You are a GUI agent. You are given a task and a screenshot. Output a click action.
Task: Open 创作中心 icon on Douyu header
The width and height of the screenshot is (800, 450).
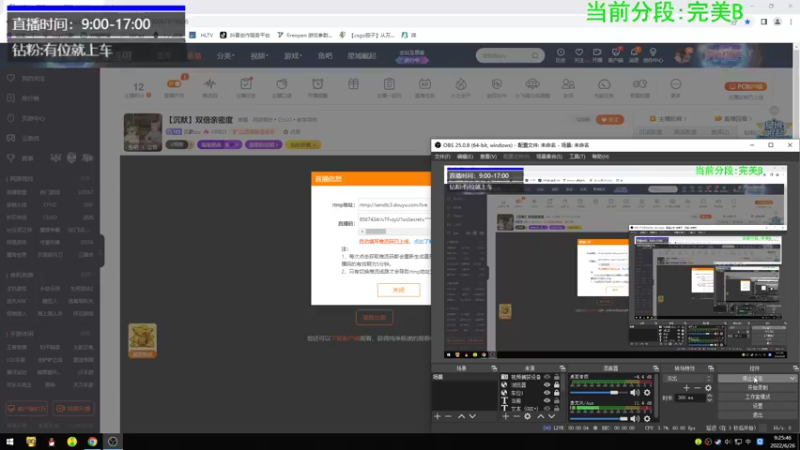[653, 55]
